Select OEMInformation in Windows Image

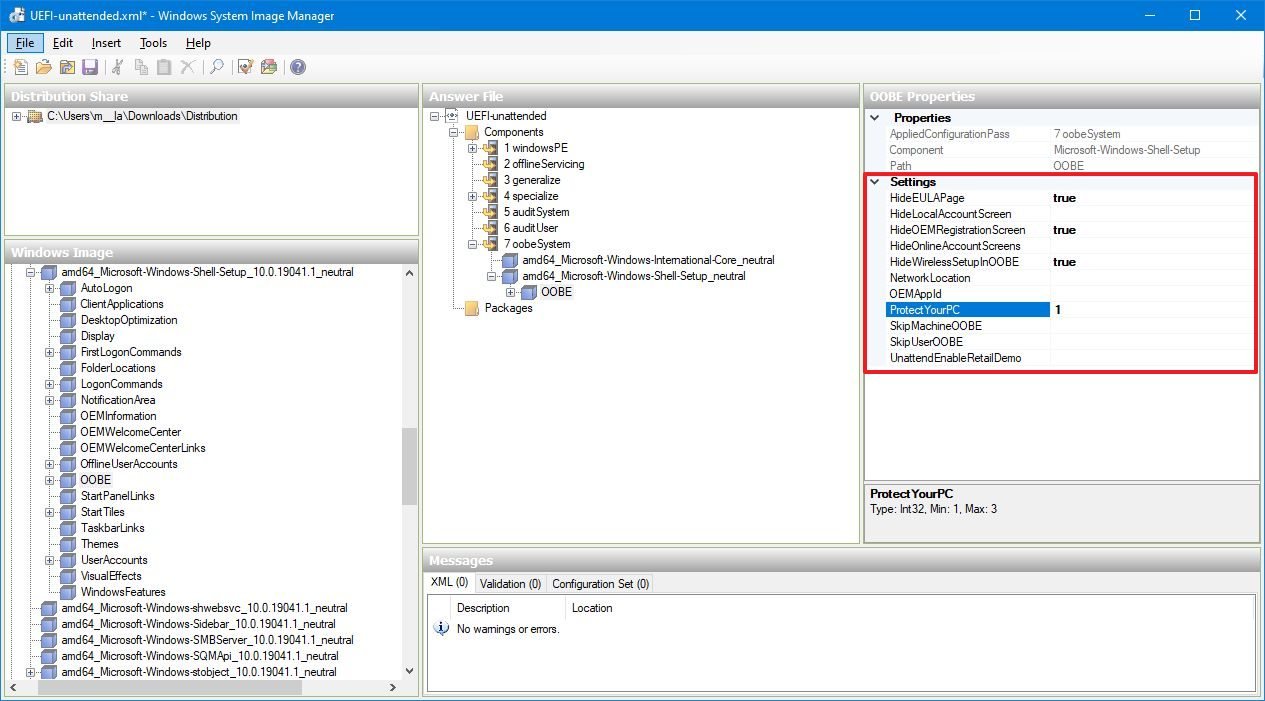click(118, 416)
